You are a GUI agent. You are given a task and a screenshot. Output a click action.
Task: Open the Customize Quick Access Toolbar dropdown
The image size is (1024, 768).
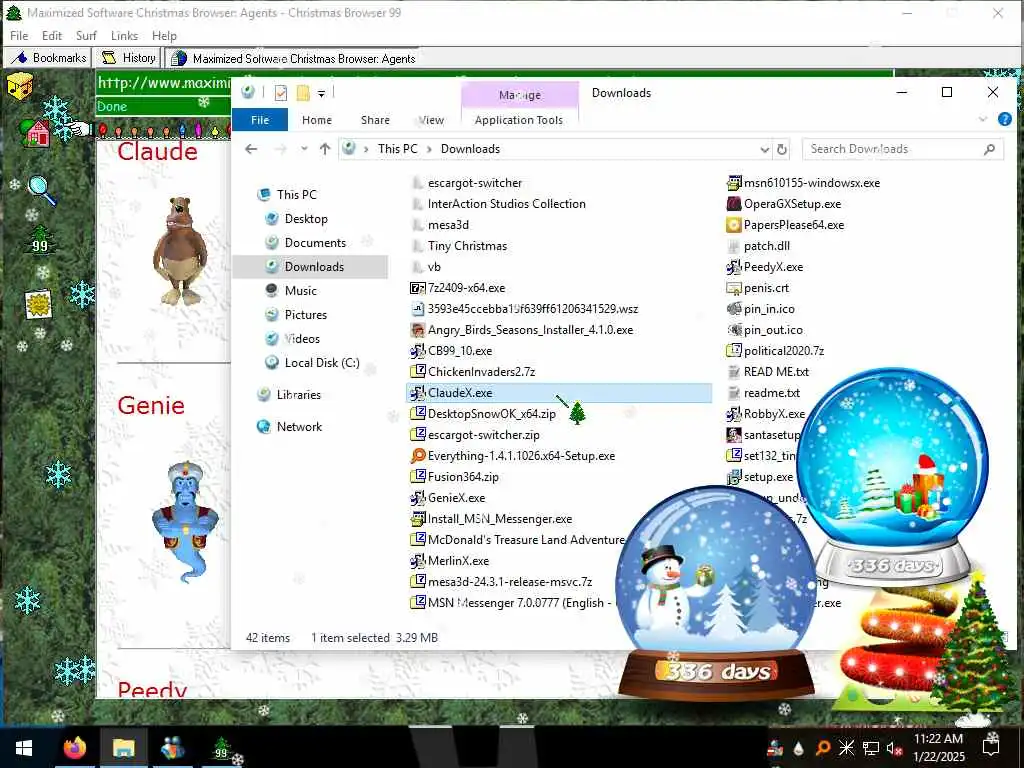[321, 94]
